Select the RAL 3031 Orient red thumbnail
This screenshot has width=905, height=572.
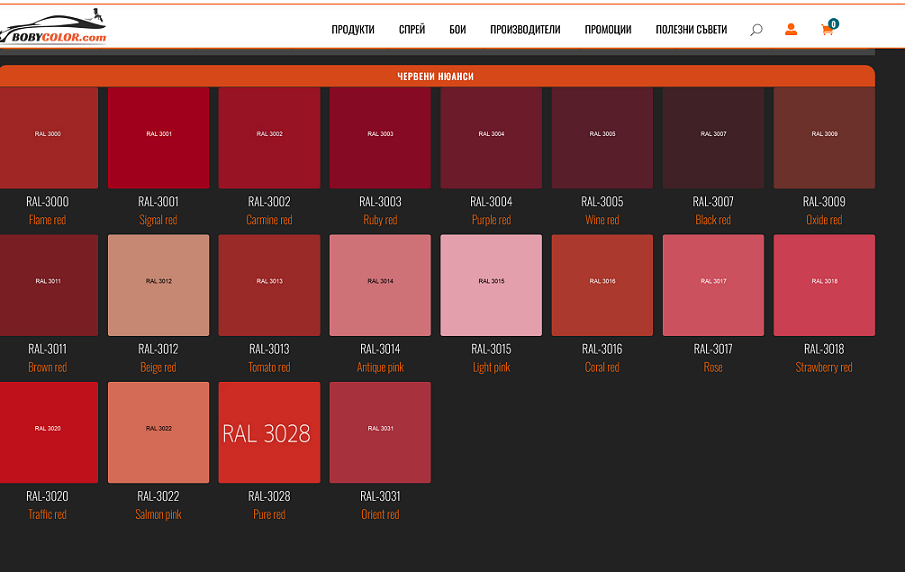point(380,432)
